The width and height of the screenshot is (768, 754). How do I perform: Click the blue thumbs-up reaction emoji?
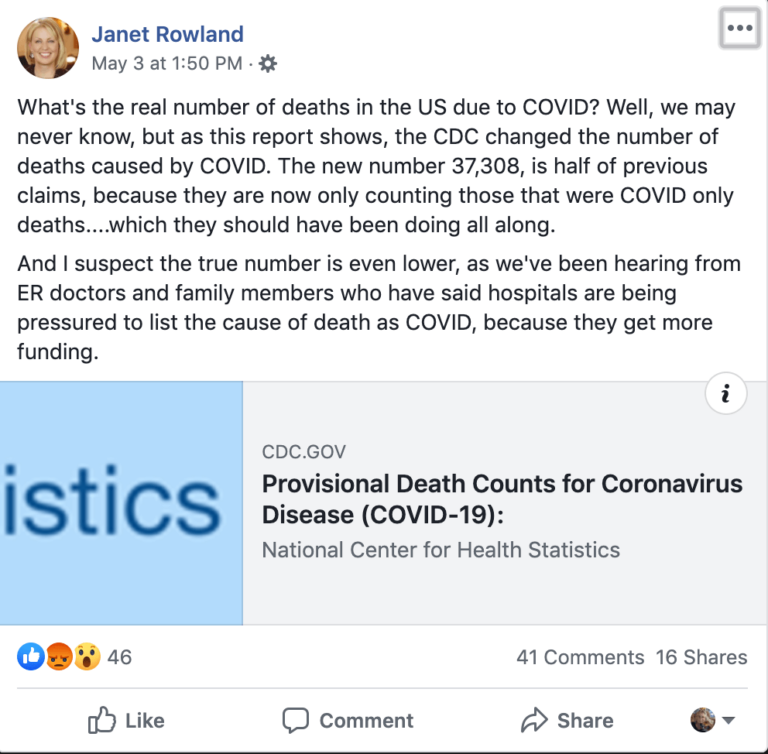pos(31,657)
